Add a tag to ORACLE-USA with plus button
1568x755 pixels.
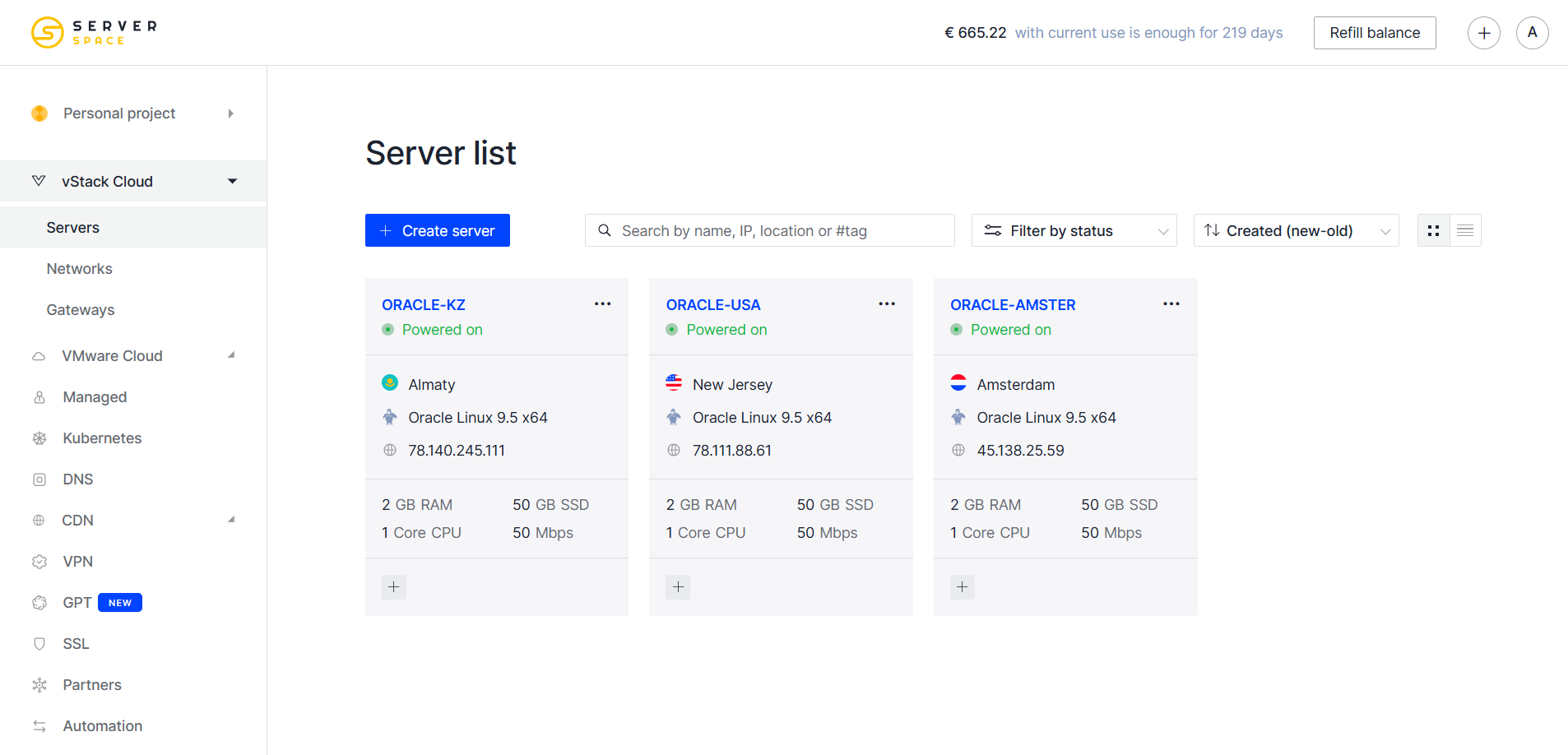click(678, 587)
